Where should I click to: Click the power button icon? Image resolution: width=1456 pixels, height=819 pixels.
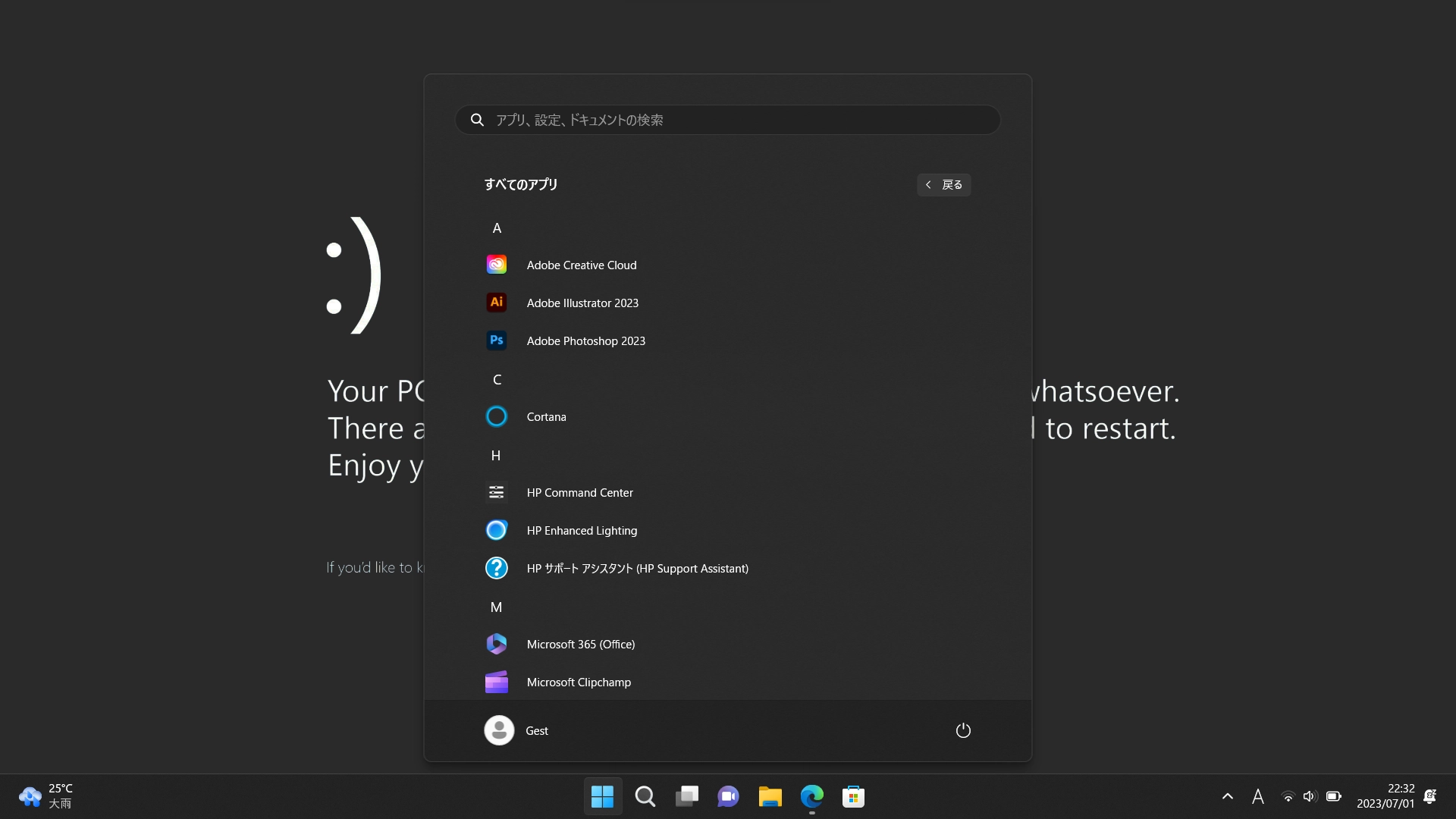coord(962,730)
